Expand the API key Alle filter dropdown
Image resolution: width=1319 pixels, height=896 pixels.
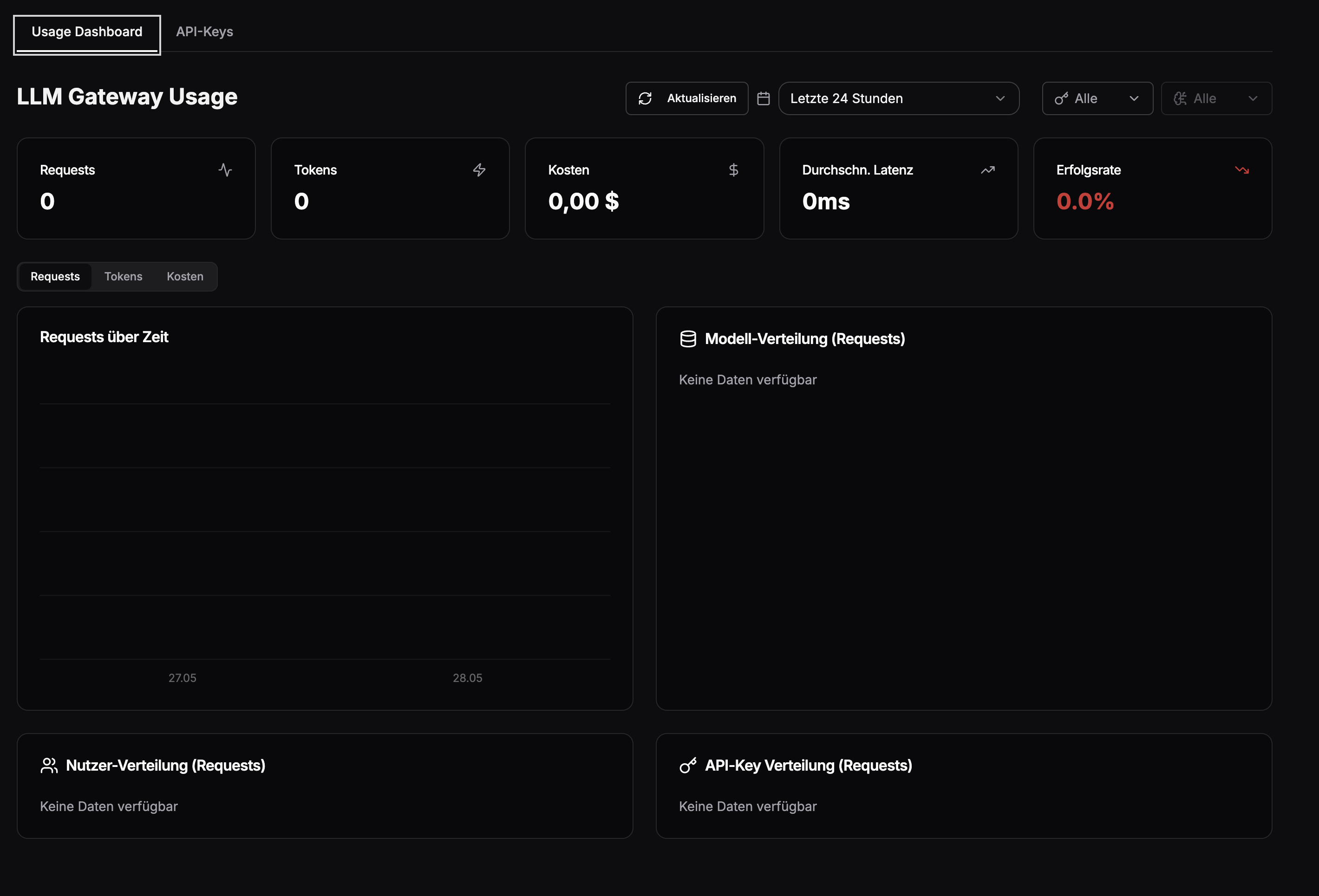[1097, 99]
